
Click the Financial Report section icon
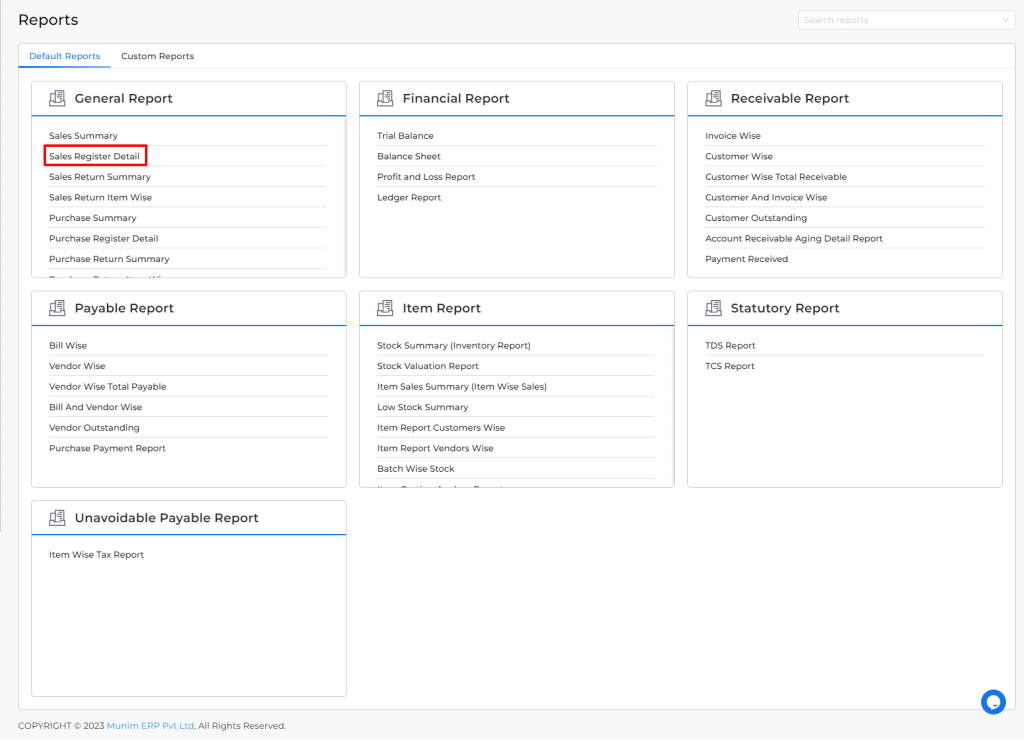tap(385, 99)
